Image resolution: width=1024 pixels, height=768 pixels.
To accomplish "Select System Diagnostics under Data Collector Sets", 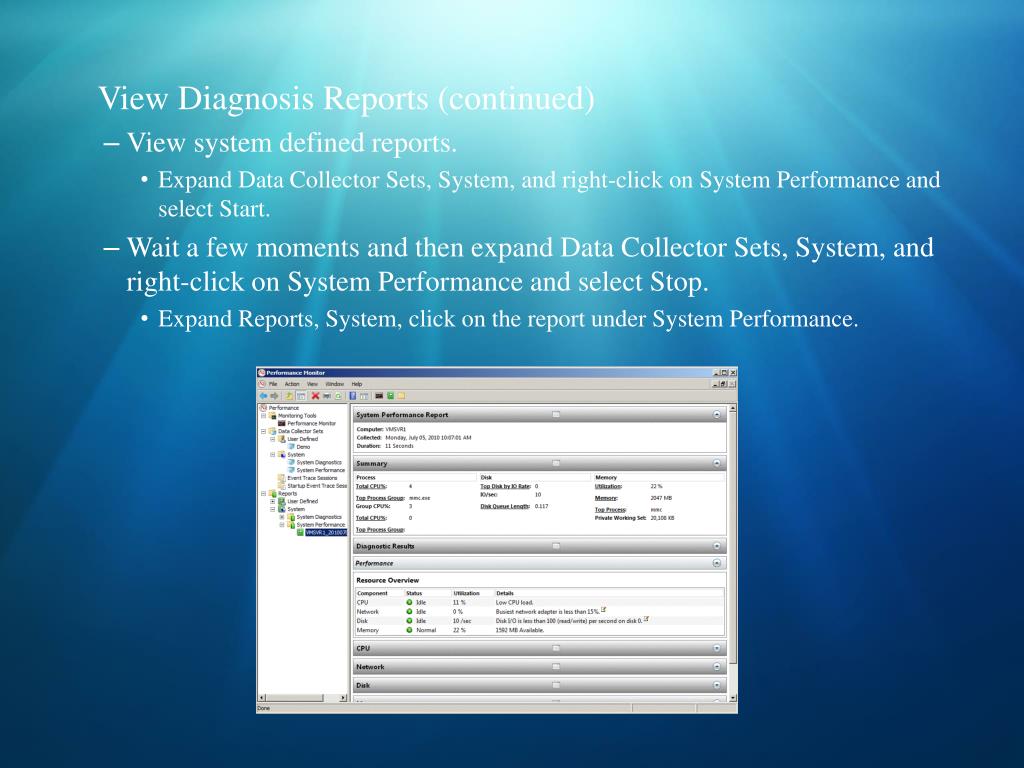I will tap(319, 462).
